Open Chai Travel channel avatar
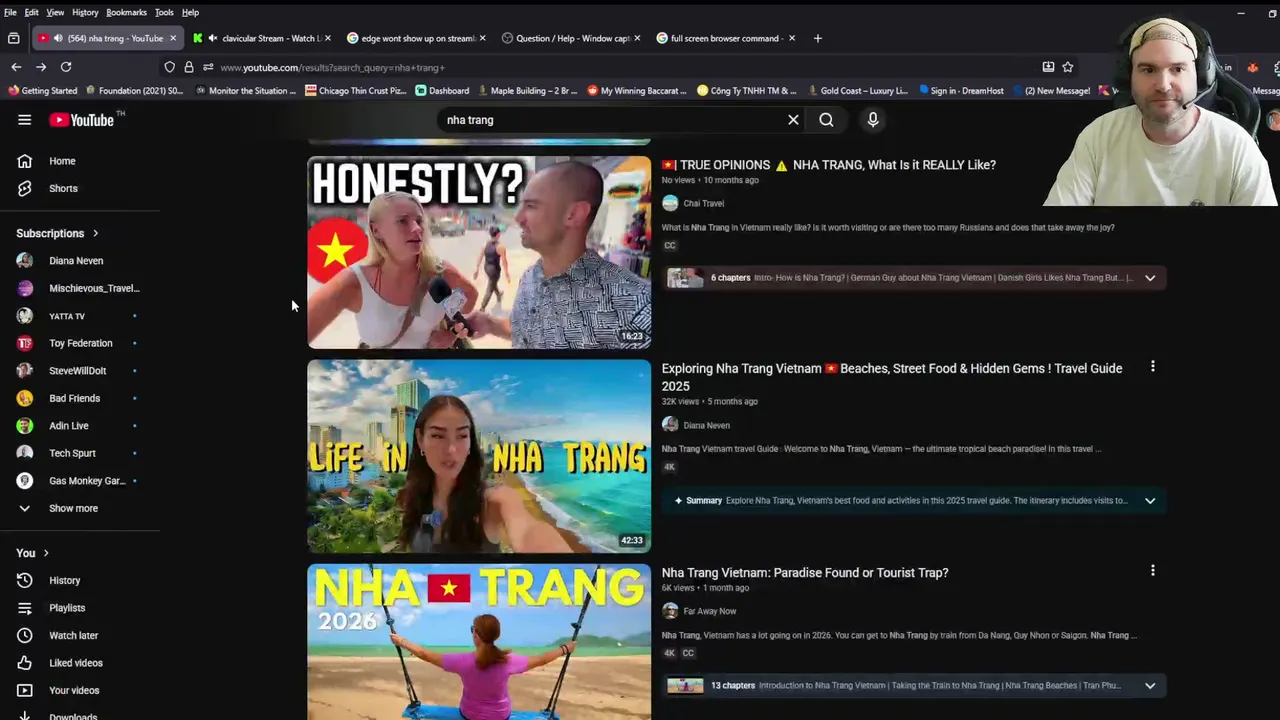Viewport: 1280px width, 720px height. pos(670,203)
